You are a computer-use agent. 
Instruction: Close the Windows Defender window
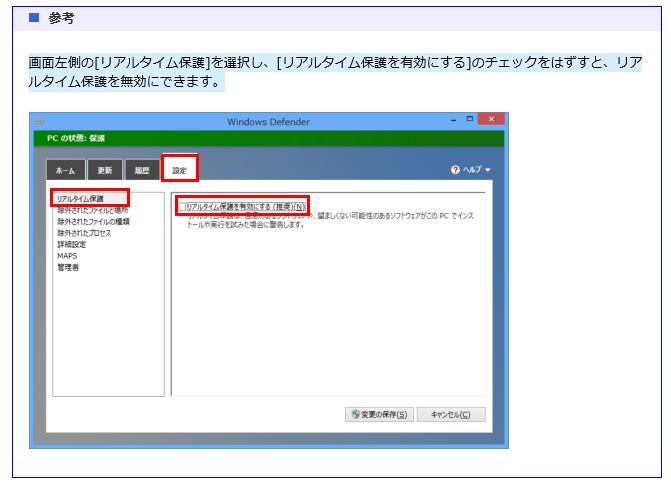[x=491, y=119]
